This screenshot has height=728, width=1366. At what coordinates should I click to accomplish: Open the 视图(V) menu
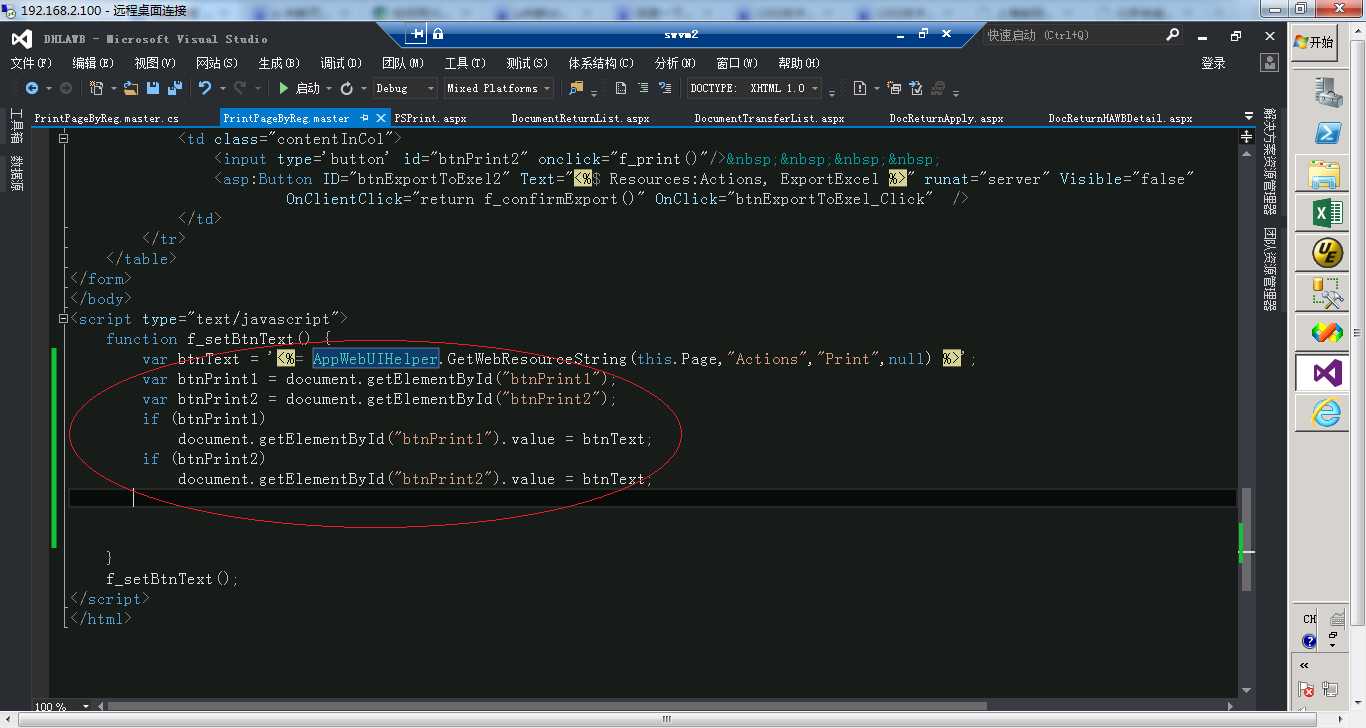pyautogui.click(x=155, y=63)
